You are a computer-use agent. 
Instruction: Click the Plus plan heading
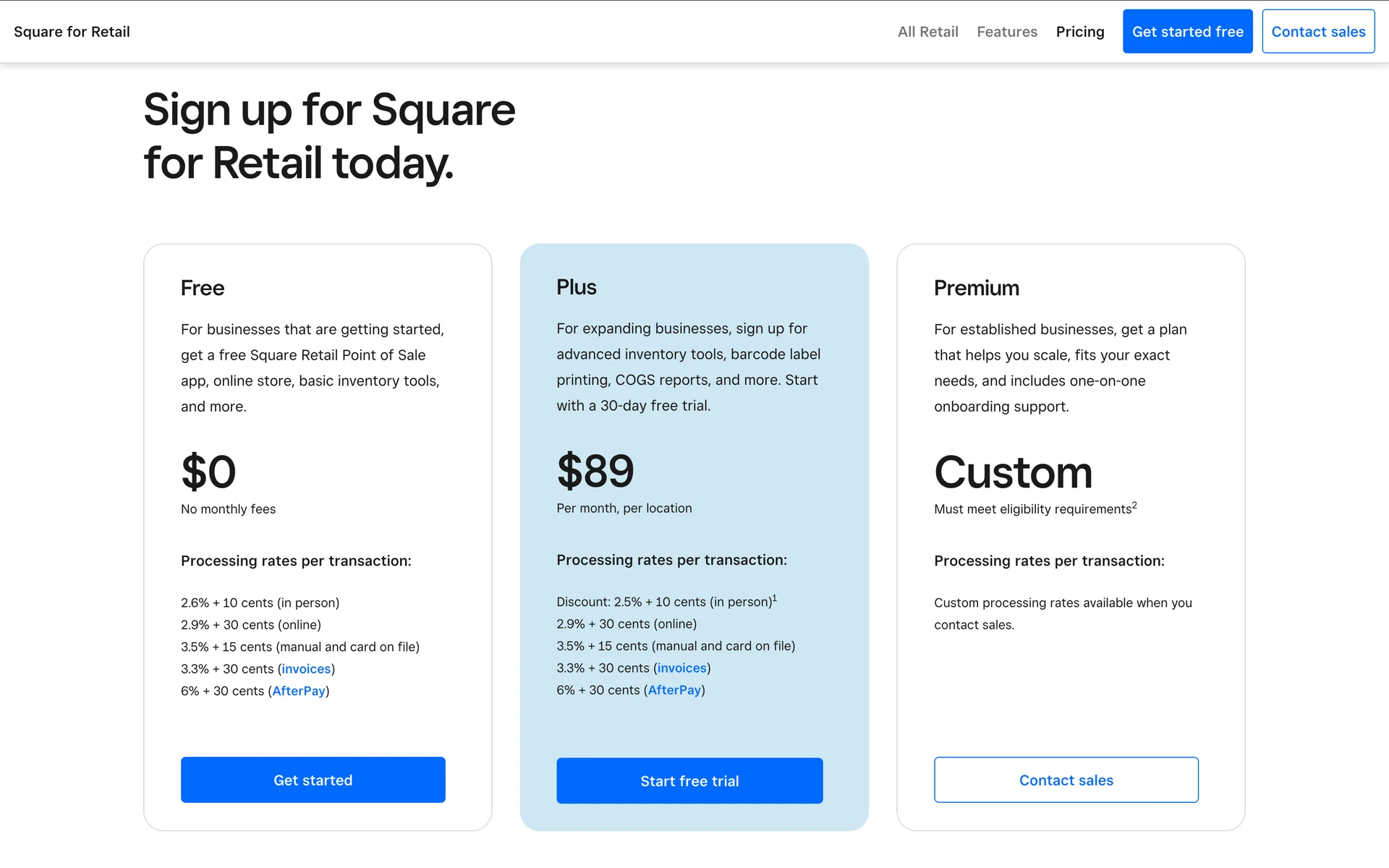point(576,287)
